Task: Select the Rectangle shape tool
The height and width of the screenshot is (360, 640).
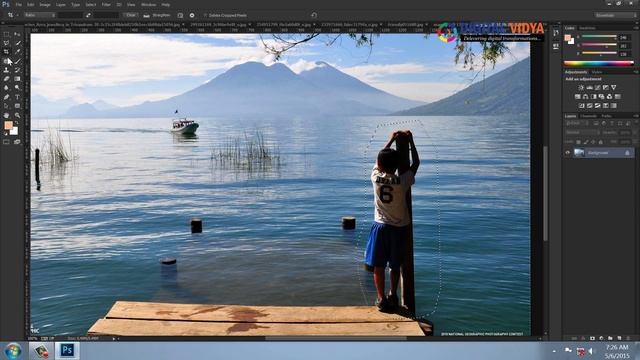Action: pyautogui.click(x=17, y=106)
